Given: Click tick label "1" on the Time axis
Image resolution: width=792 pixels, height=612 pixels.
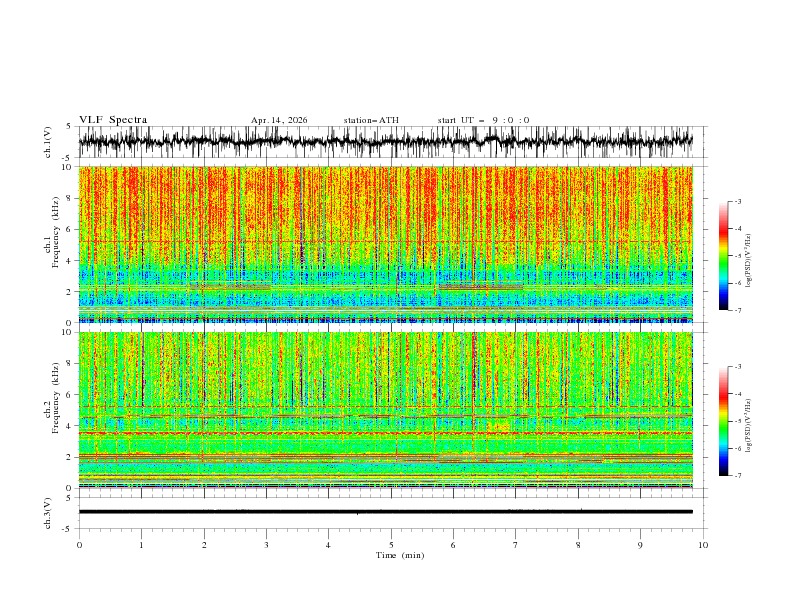Looking at the screenshot, I should (141, 545).
